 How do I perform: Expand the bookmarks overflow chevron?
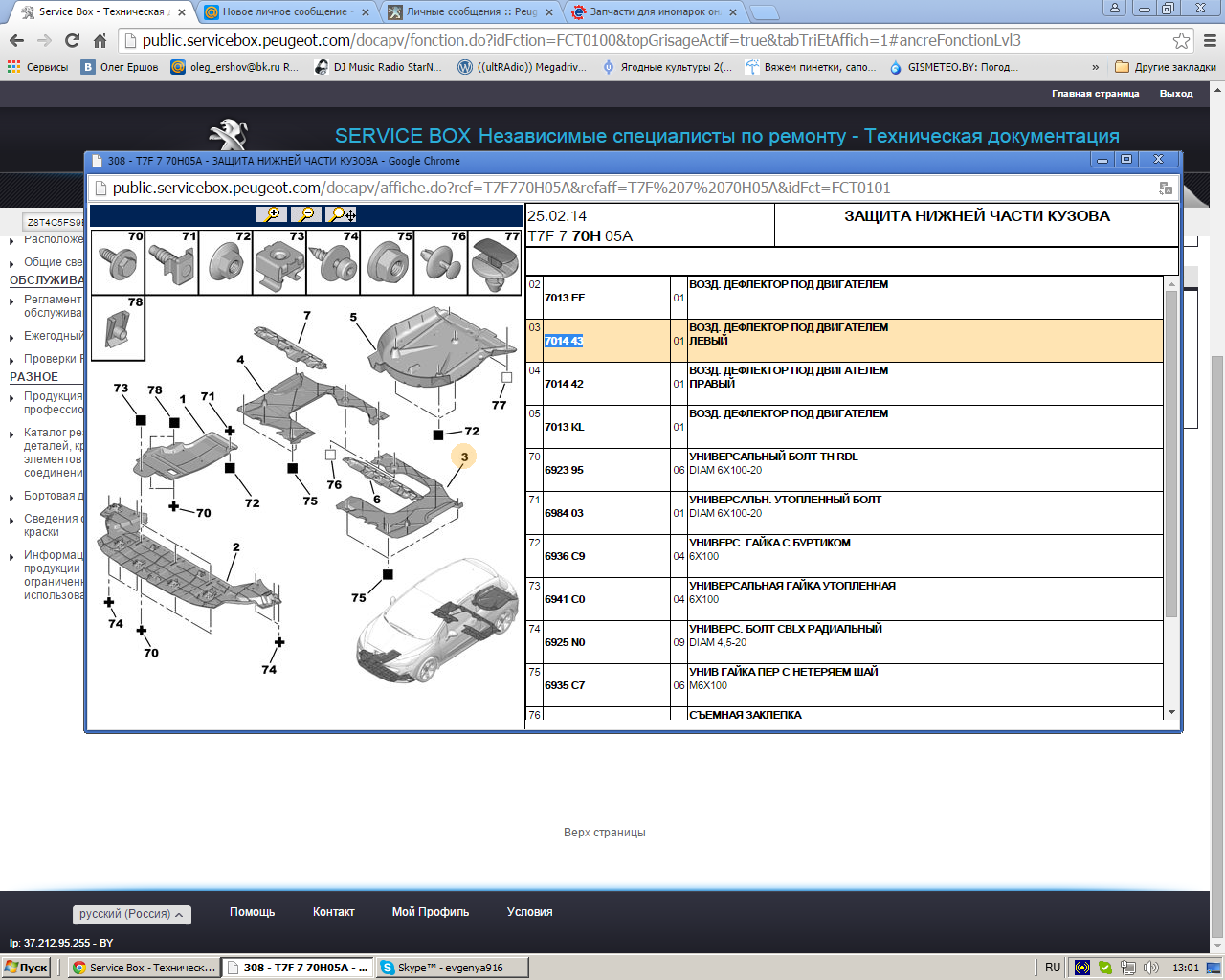pos(1095,67)
